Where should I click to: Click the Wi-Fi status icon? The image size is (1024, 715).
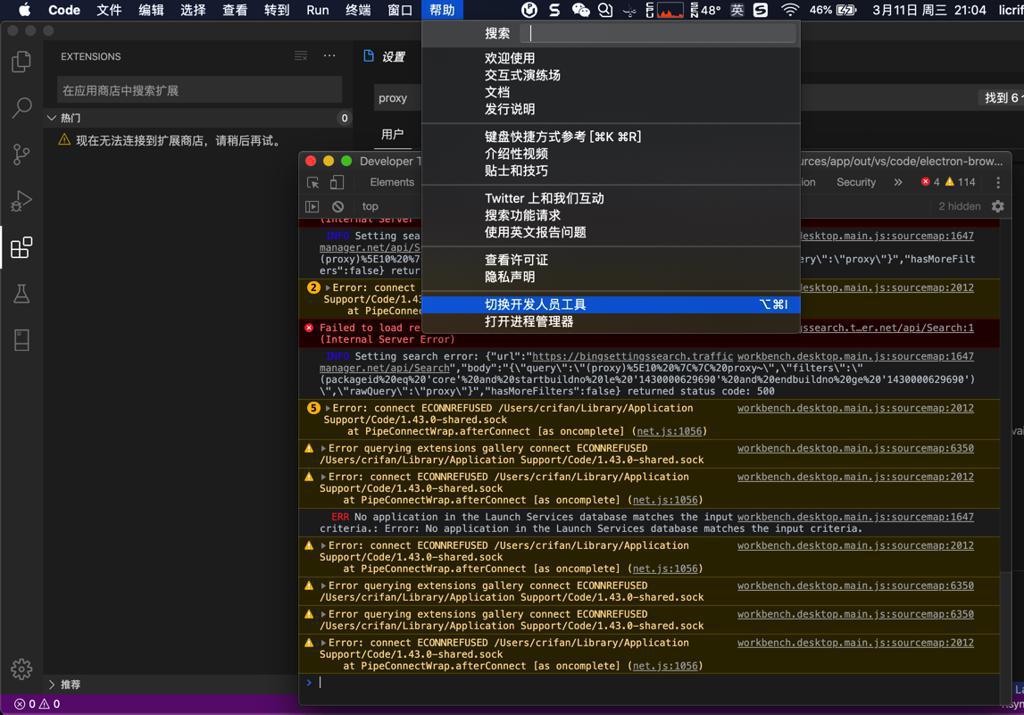coord(790,10)
